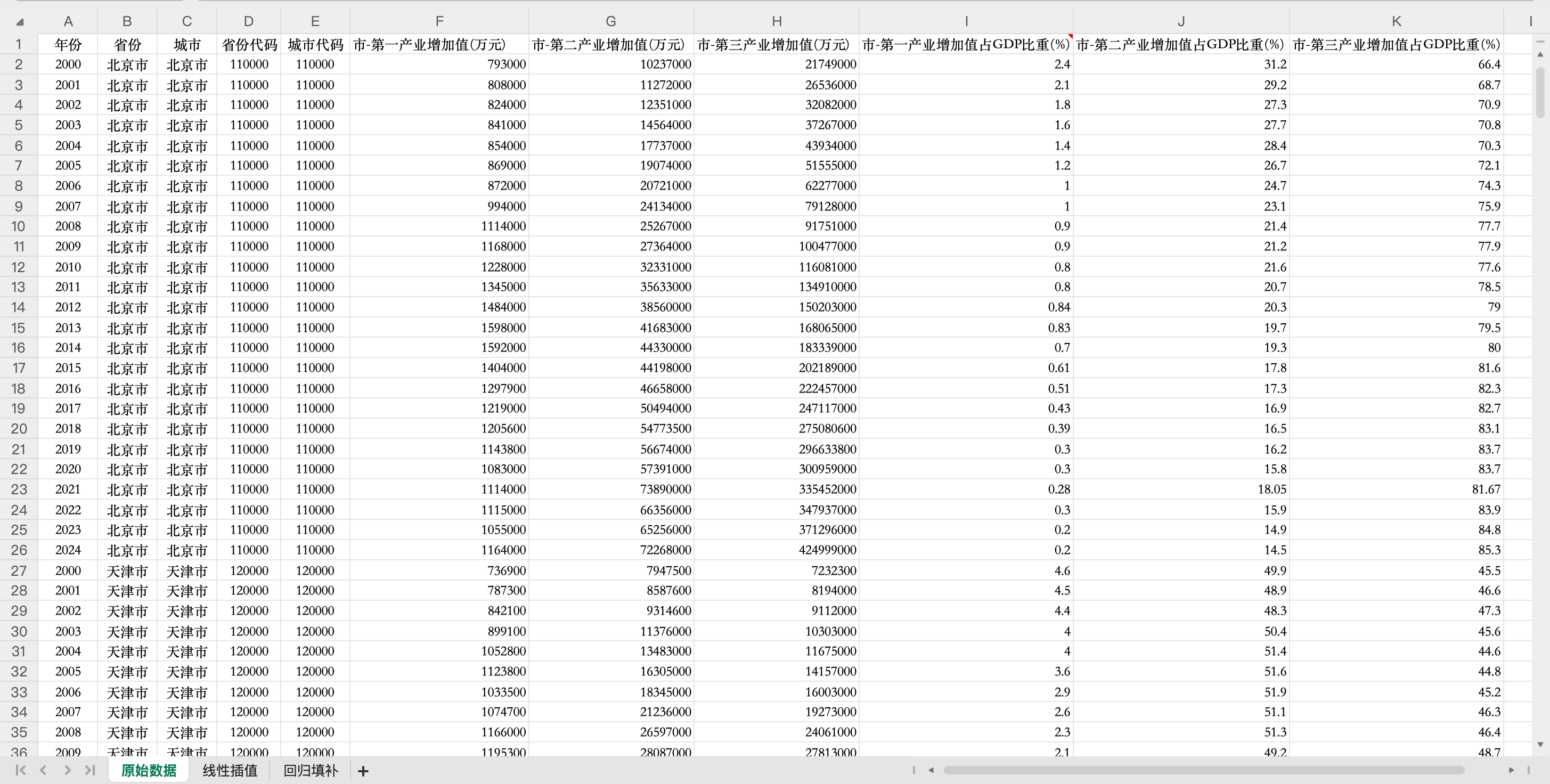The height and width of the screenshot is (784, 1550).
Task: Open the 回归填补 sheet tab
Action: coord(311,770)
